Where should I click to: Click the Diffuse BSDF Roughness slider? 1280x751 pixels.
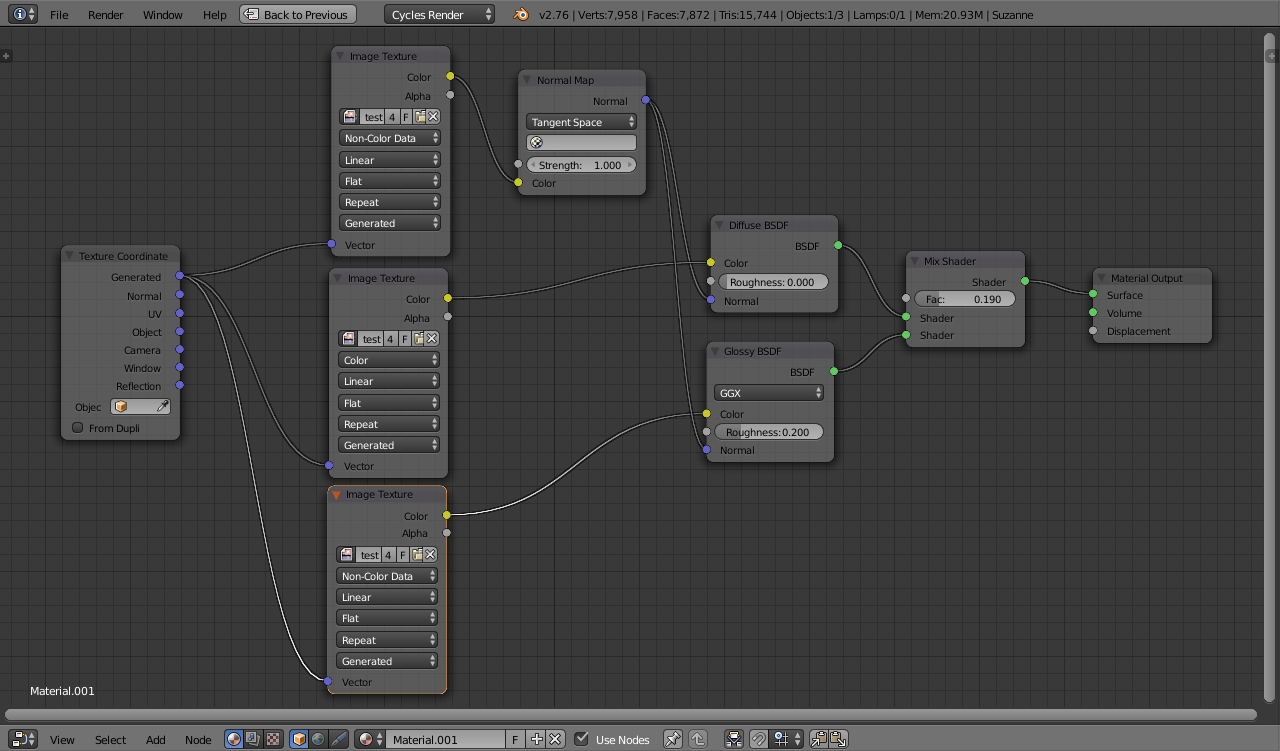click(x=773, y=282)
